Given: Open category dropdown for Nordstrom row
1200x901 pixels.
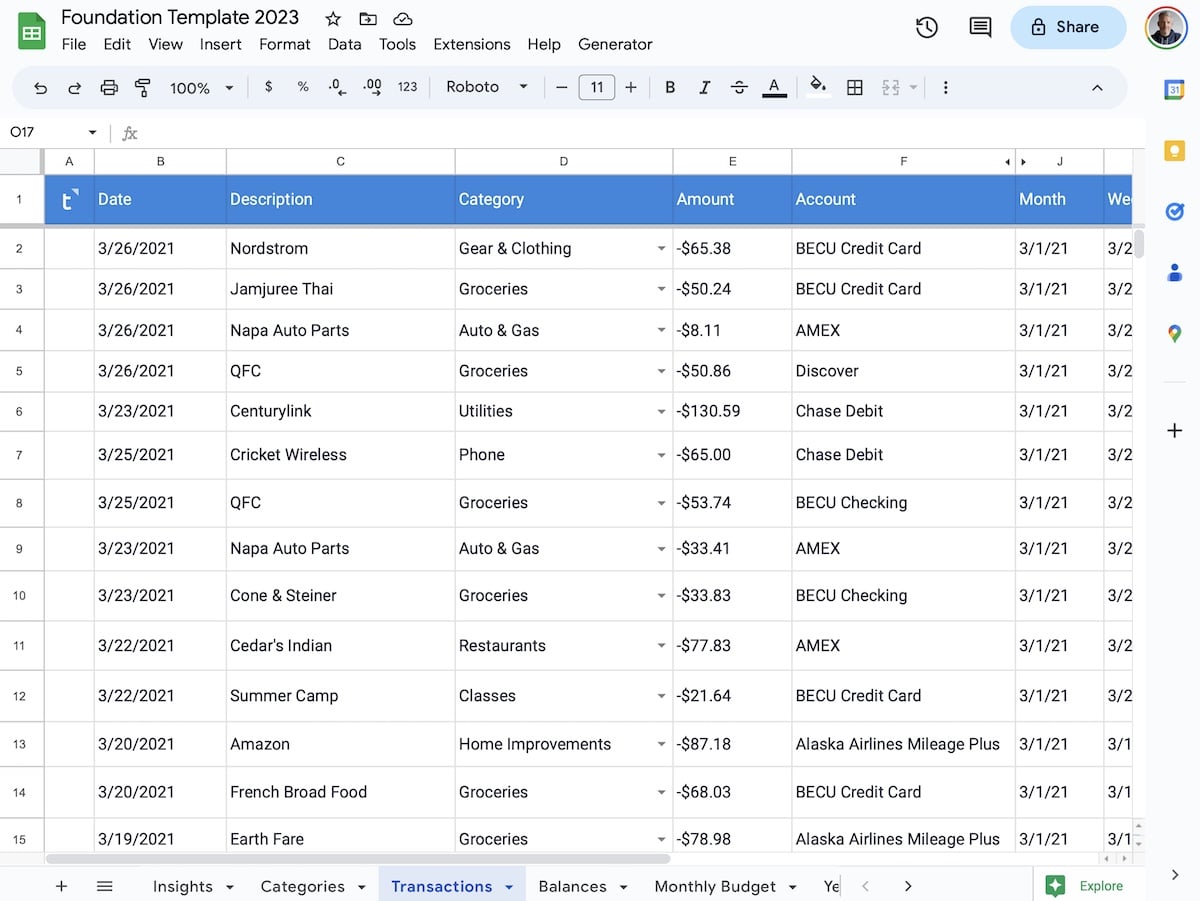Looking at the screenshot, I should [x=661, y=249].
